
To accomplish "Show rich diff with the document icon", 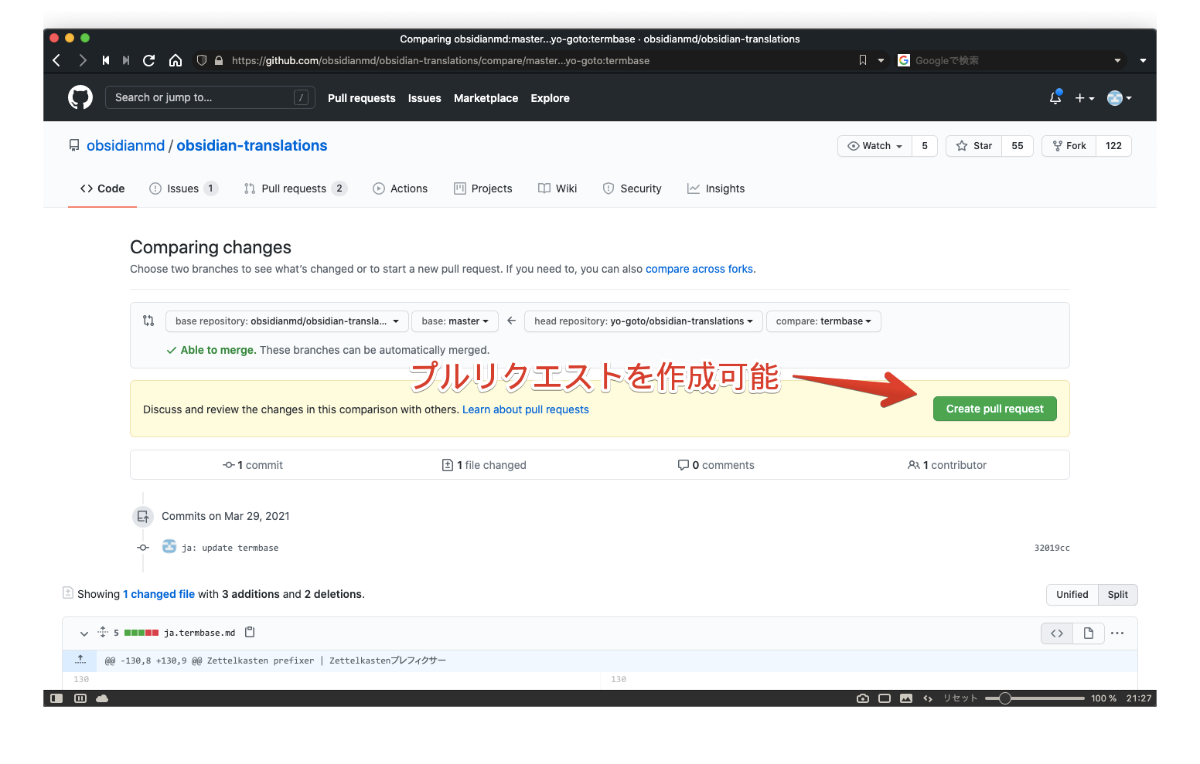I will pos(1088,633).
